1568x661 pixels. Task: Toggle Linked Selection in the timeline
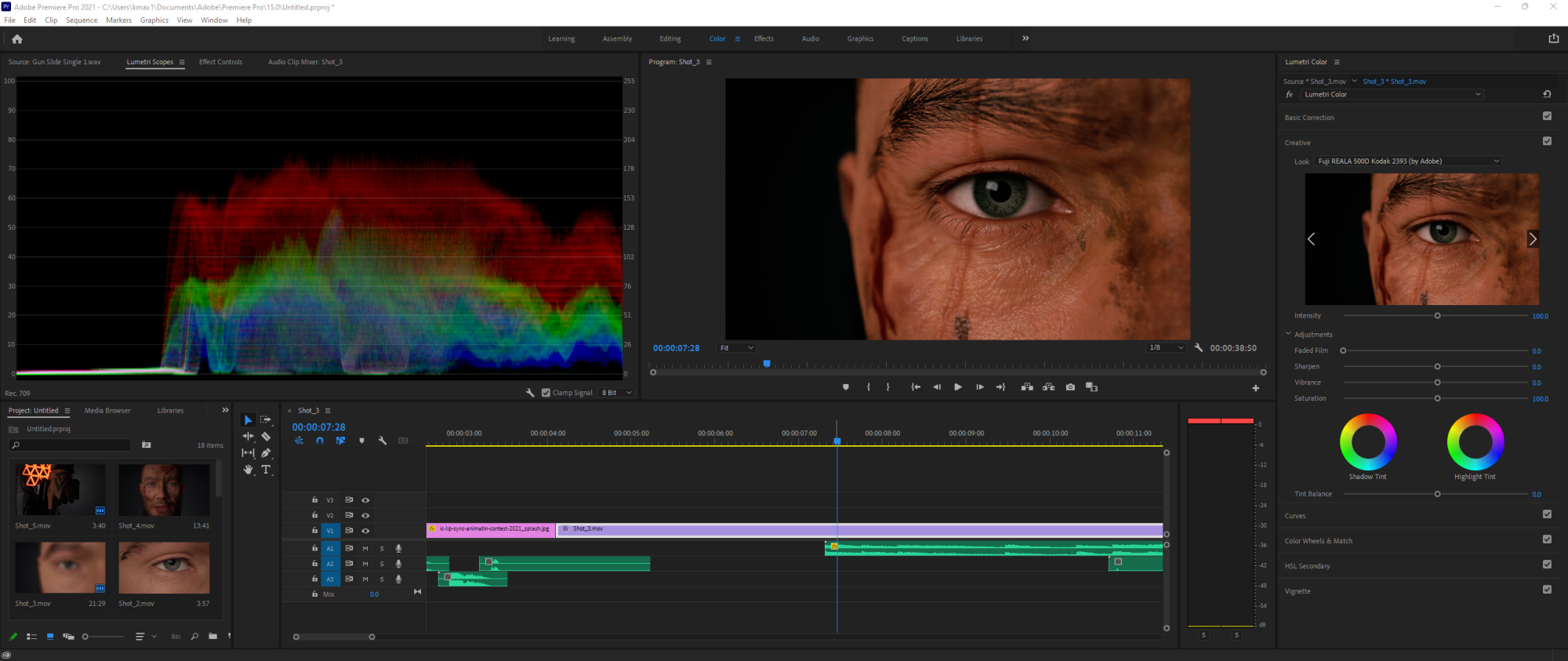click(x=340, y=441)
